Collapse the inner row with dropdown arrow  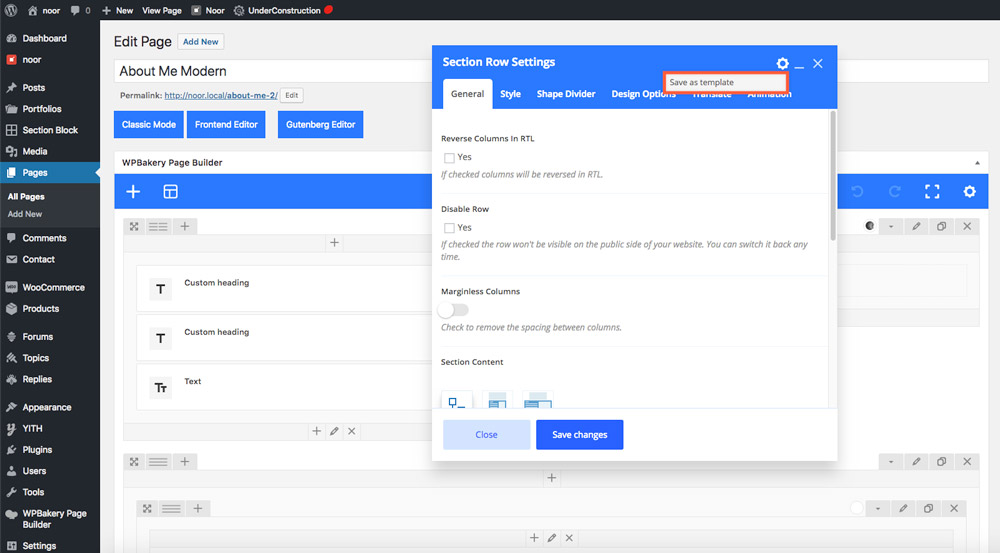click(878, 508)
